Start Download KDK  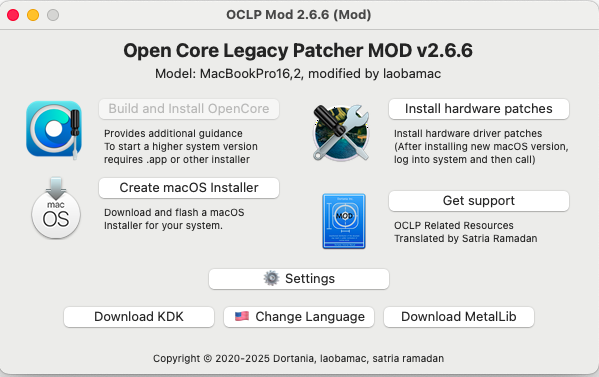coord(139,317)
